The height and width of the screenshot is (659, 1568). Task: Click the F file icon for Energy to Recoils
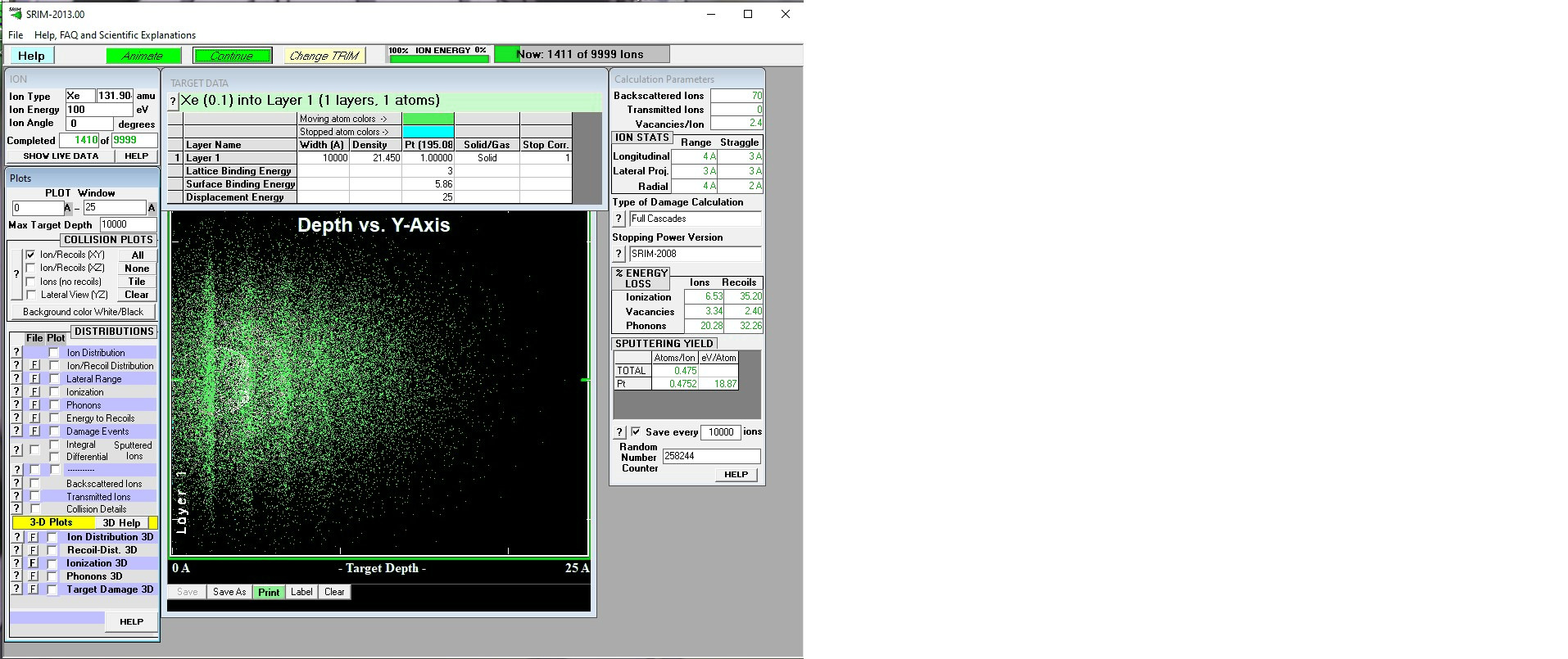(x=34, y=418)
